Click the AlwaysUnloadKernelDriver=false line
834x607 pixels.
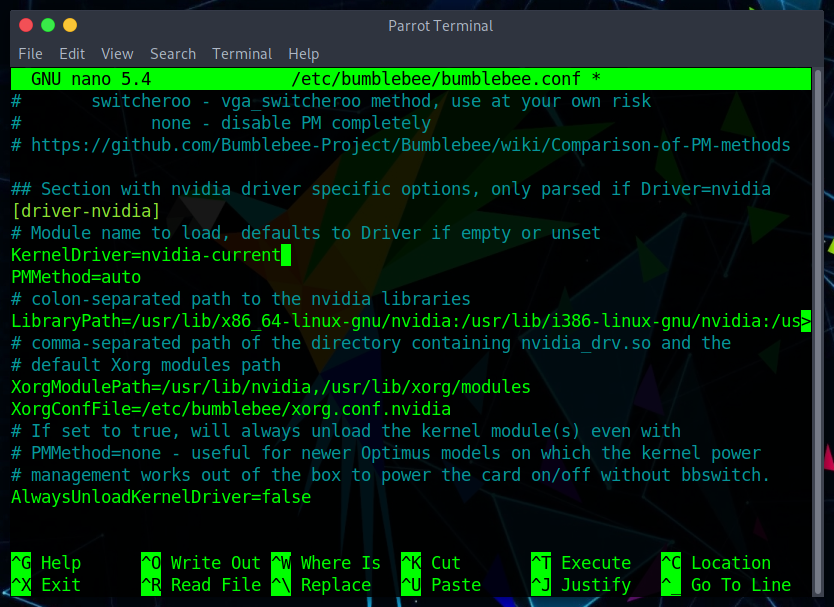[161, 497]
